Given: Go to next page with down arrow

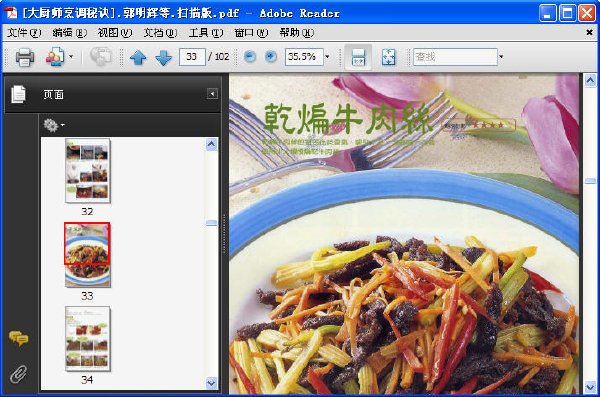Looking at the screenshot, I should 164,57.
